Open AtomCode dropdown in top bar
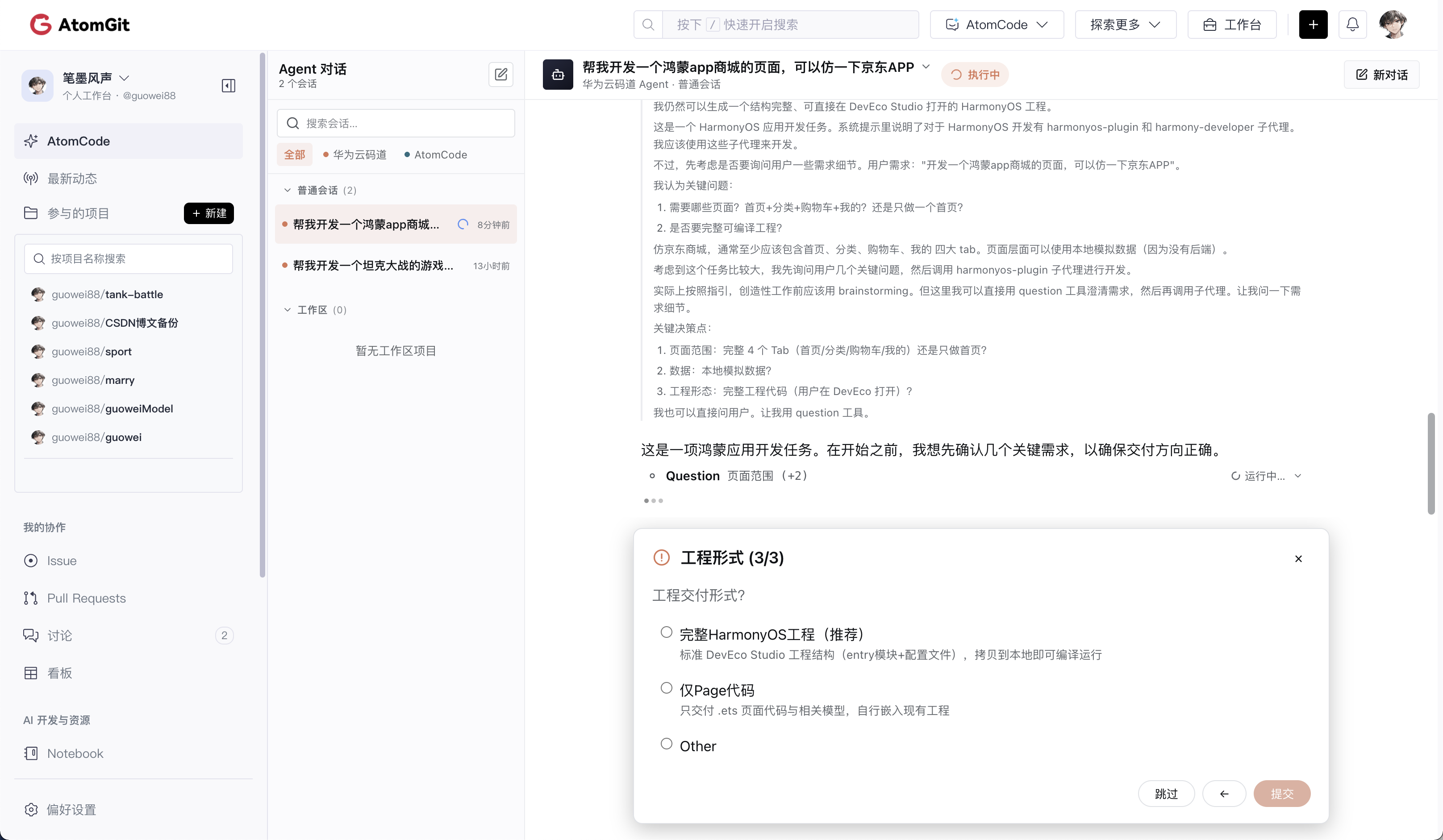Screen dimensions: 1443x840 [x=997, y=25]
